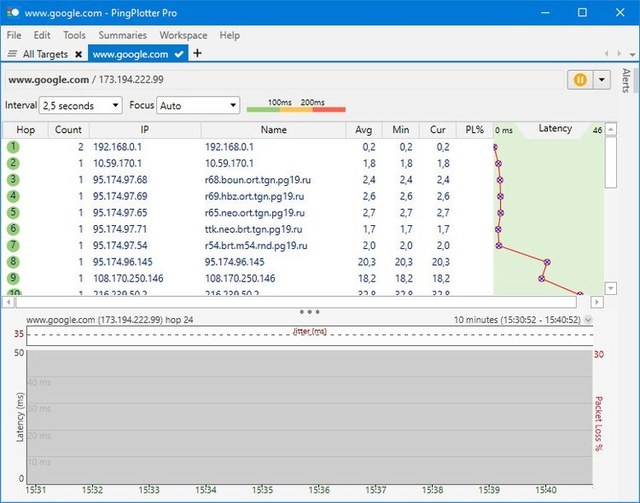This screenshot has height=503, width=640.
Task: Click the checkmark on the www.google.com tab
Action: point(179,54)
